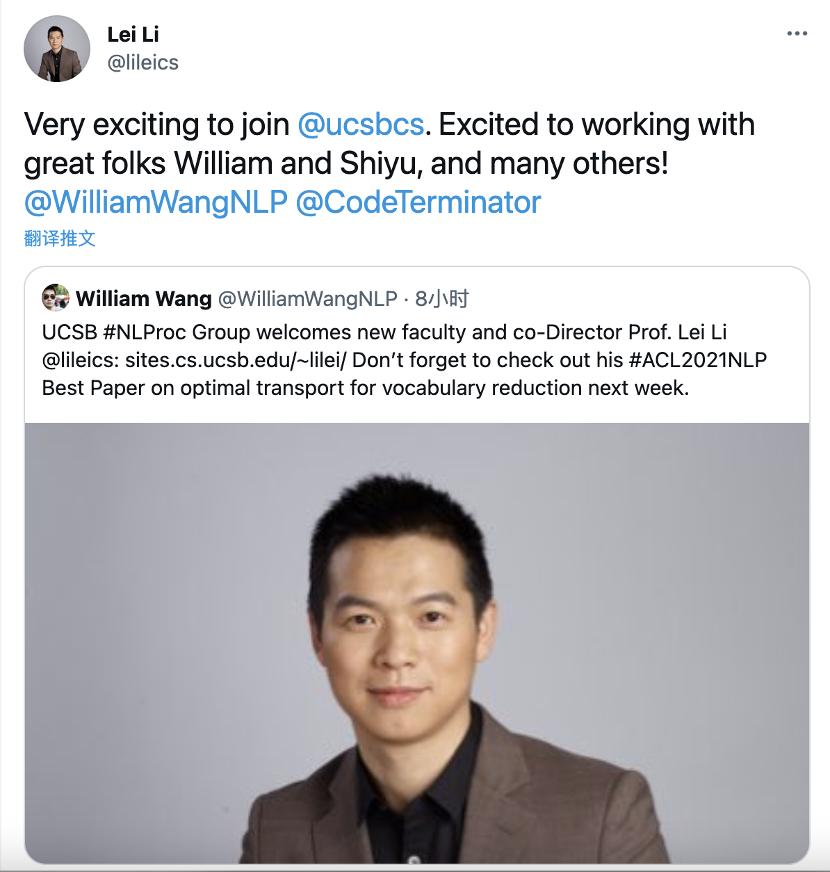The width and height of the screenshot is (830, 872).
Task: Open the sites.cs.ucsb.edu/~lilei/ link
Action: click(235, 360)
